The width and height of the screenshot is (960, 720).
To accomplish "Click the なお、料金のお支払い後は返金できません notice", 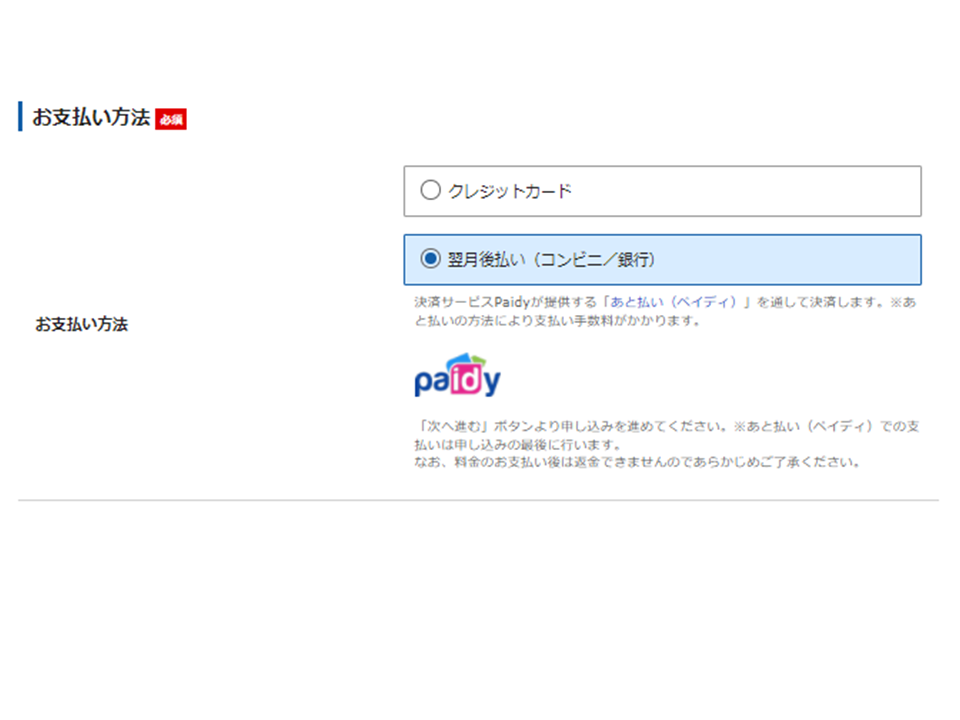I will pyautogui.click(x=637, y=462).
